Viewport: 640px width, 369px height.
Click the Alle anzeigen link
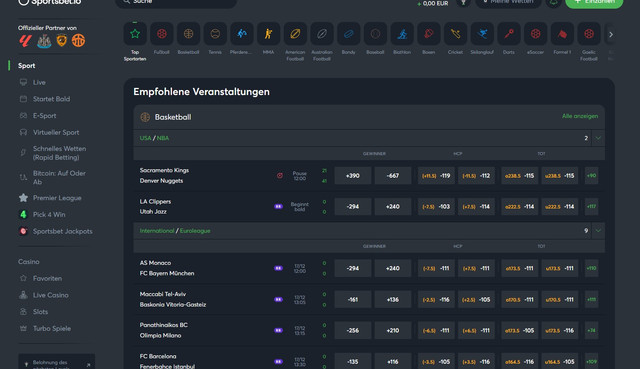[x=580, y=116]
